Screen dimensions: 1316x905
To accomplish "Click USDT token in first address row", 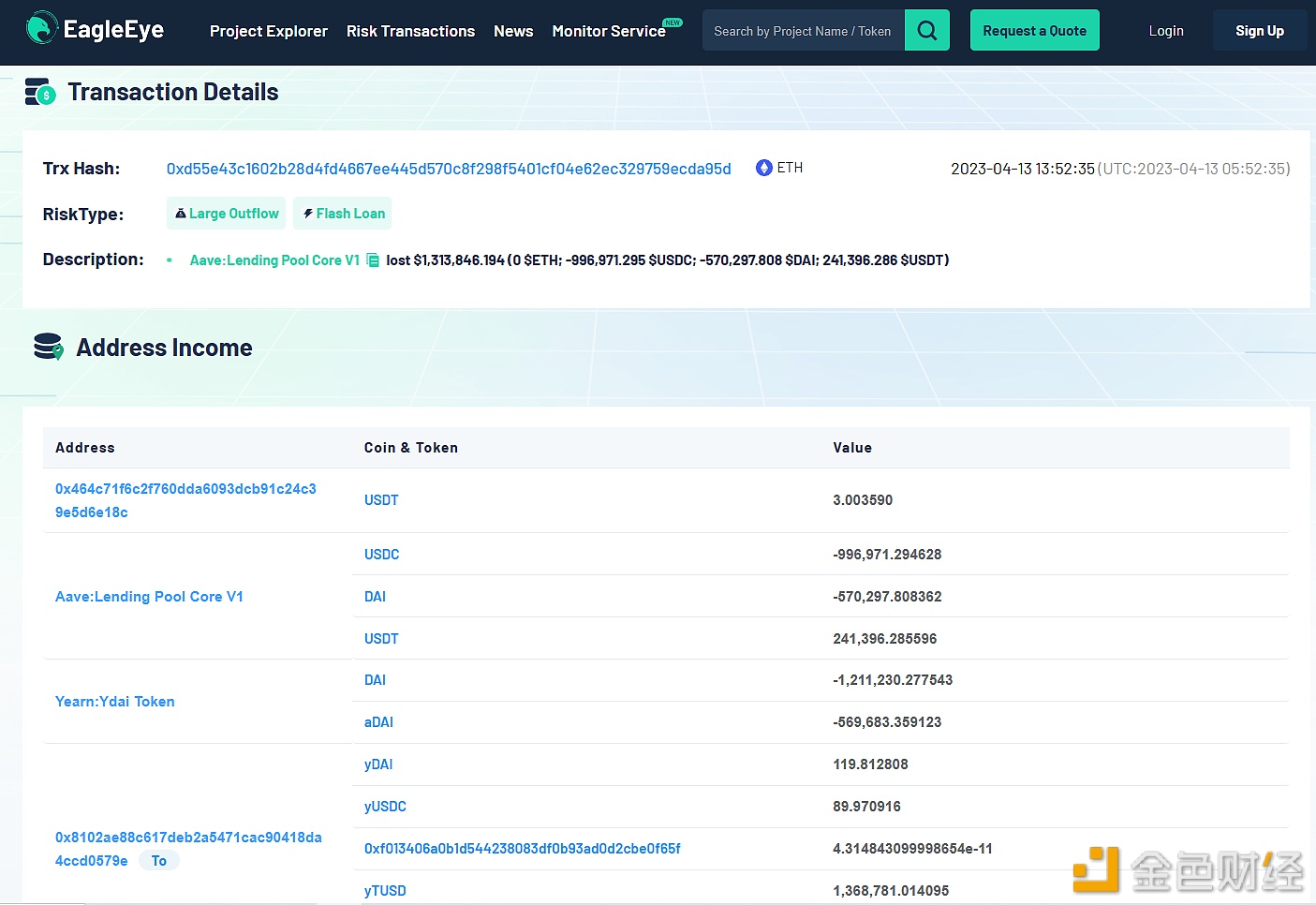I will click(381, 500).
